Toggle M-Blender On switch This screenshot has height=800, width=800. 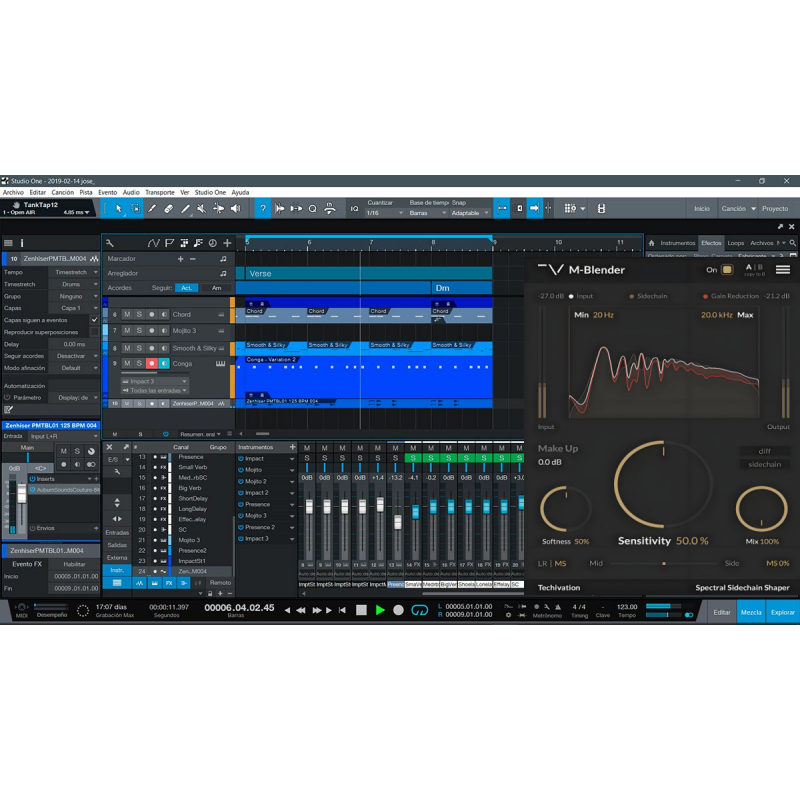(728, 269)
